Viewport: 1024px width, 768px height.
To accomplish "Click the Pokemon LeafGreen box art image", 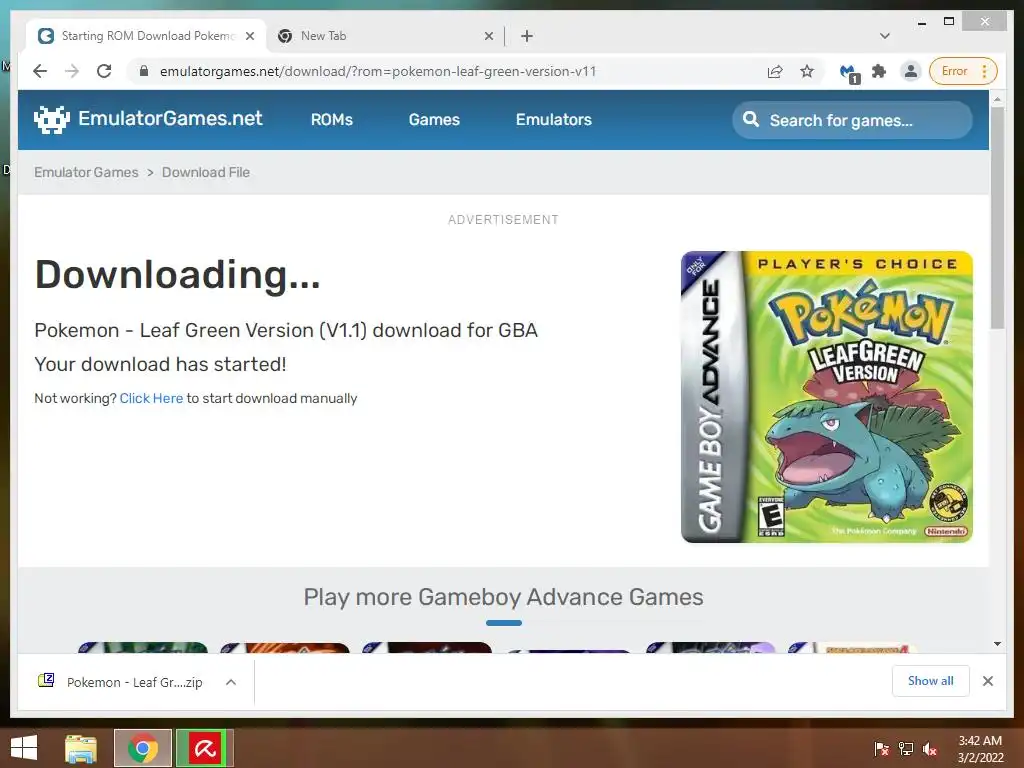I will tap(827, 397).
